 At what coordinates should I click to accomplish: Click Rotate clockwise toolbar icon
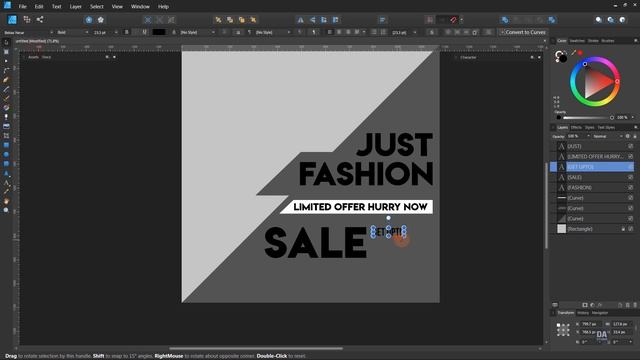[336, 20]
